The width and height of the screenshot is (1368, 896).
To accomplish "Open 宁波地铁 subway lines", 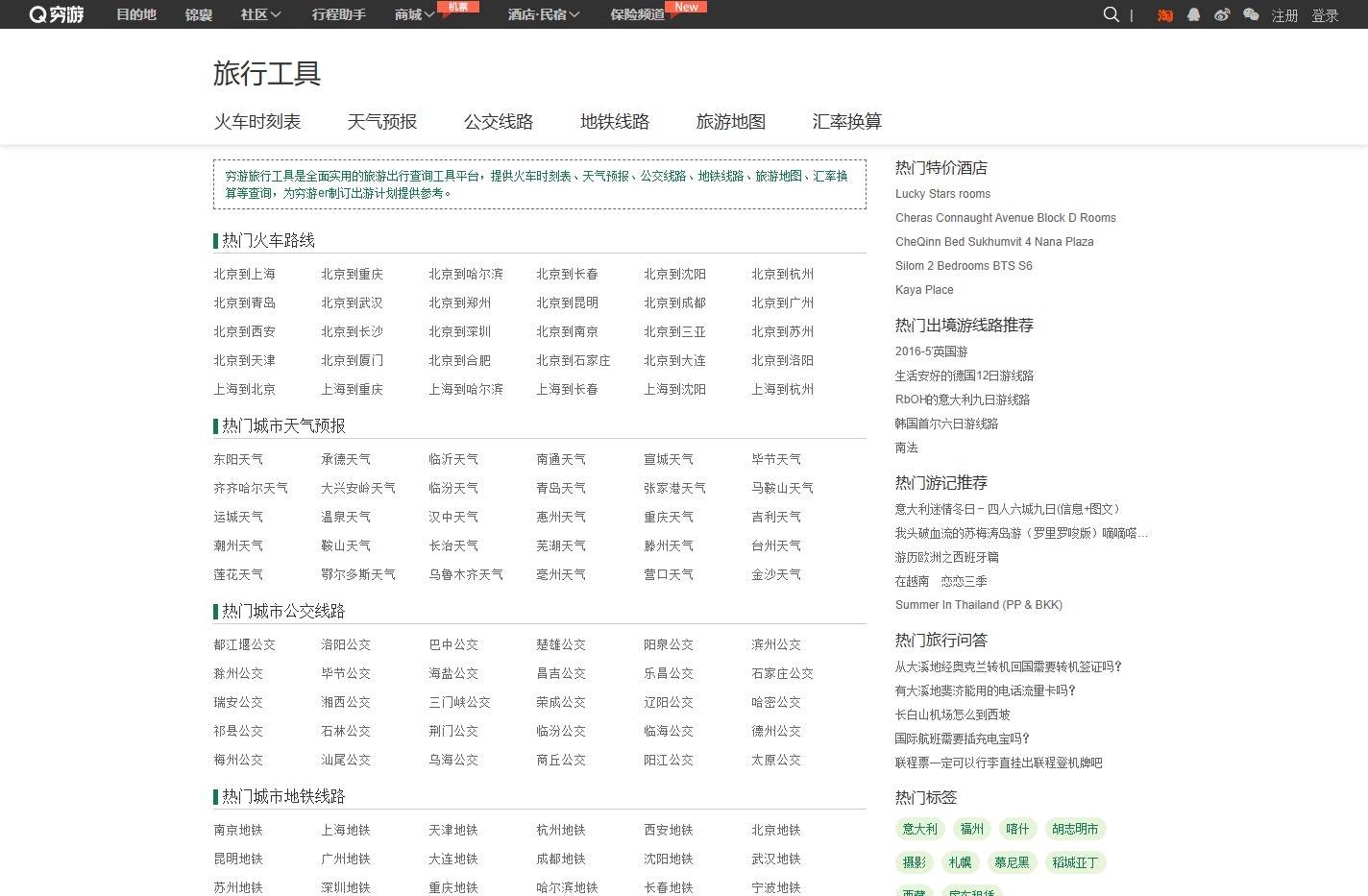I will tap(776, 887).
